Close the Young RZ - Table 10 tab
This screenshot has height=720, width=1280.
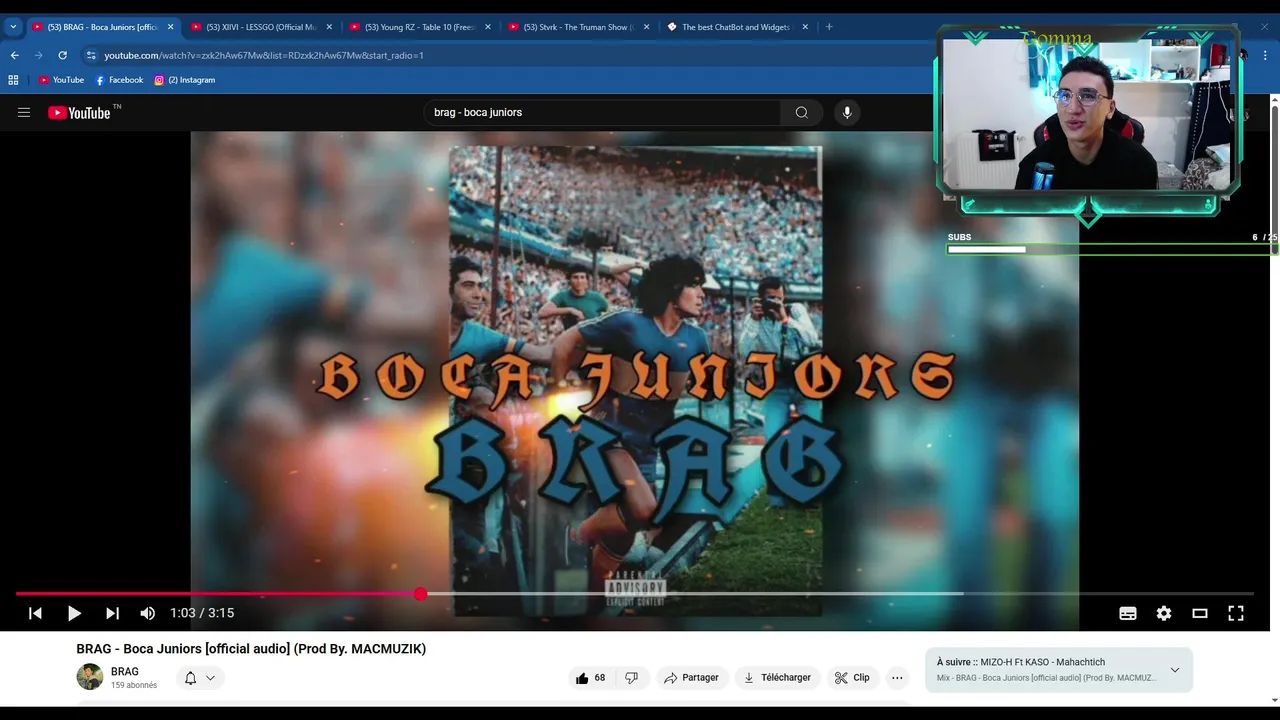(488, 27)
